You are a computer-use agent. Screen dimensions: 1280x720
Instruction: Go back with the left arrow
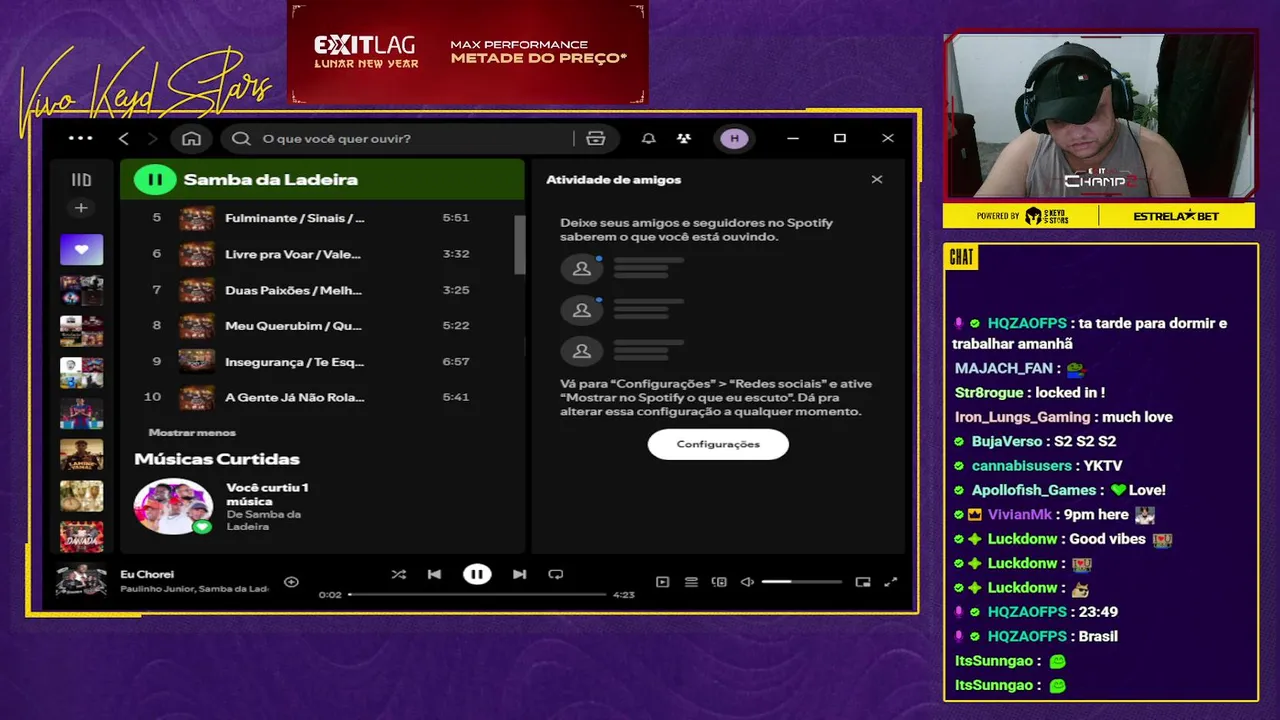(124, 139)
